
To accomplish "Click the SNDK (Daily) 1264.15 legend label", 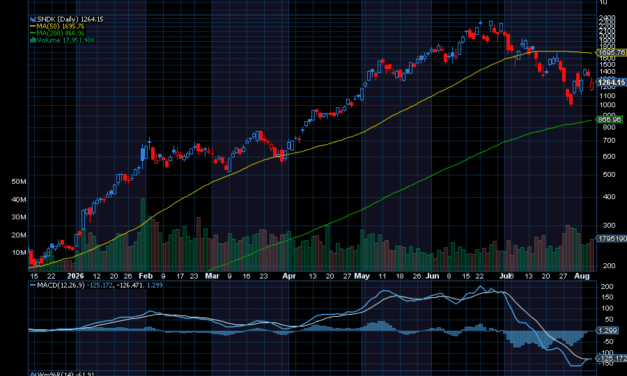I will (x=70, y=19).
